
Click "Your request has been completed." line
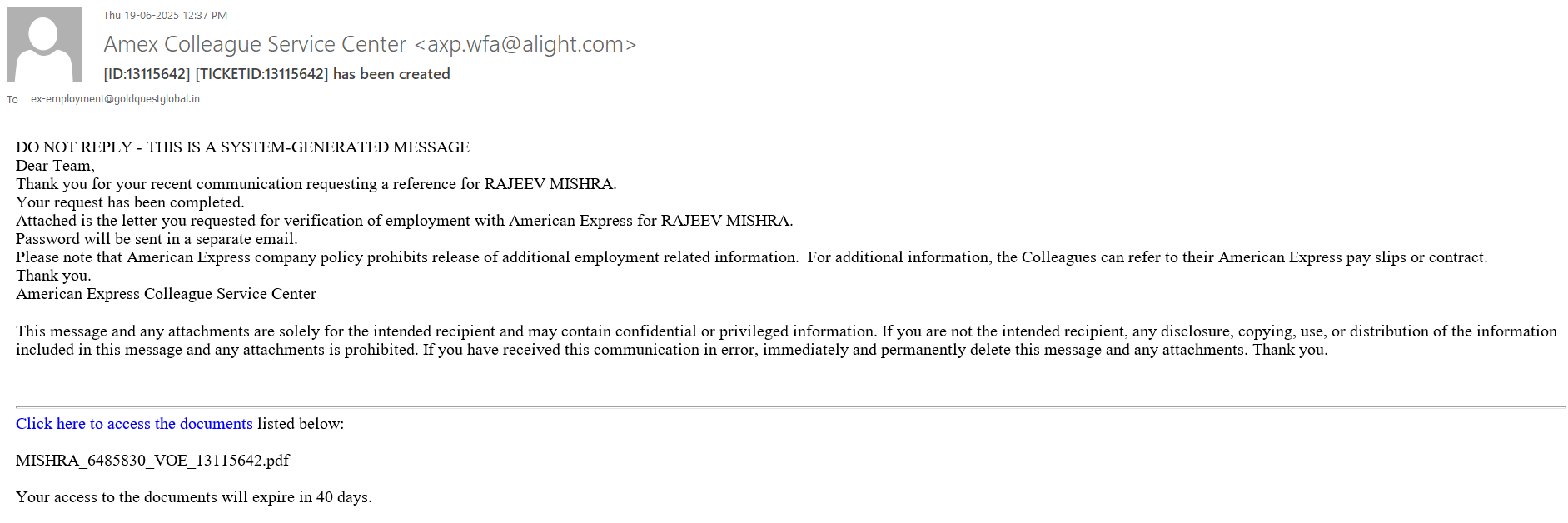[130, 202]
